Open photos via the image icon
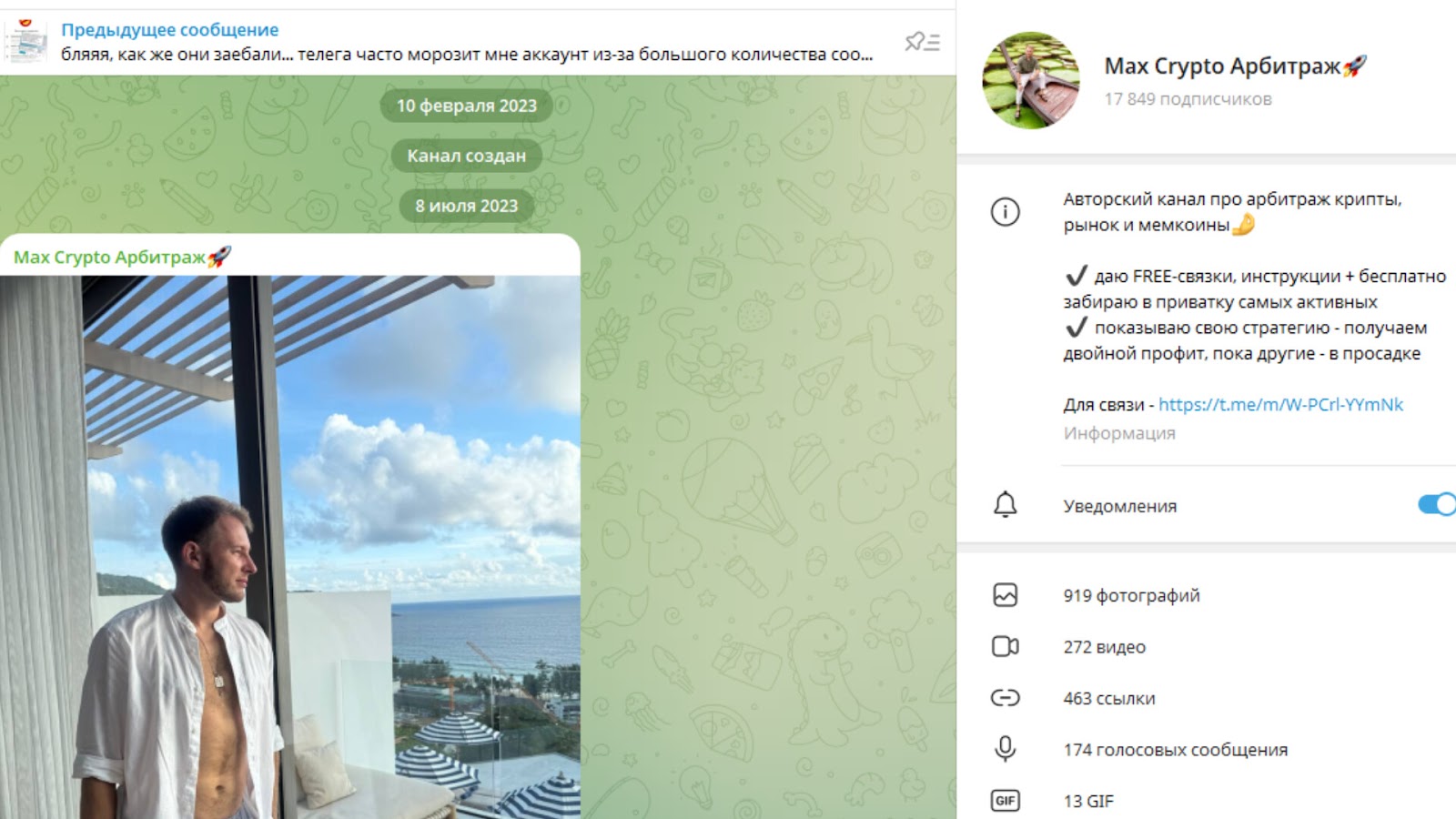 tap(1005, 595)
